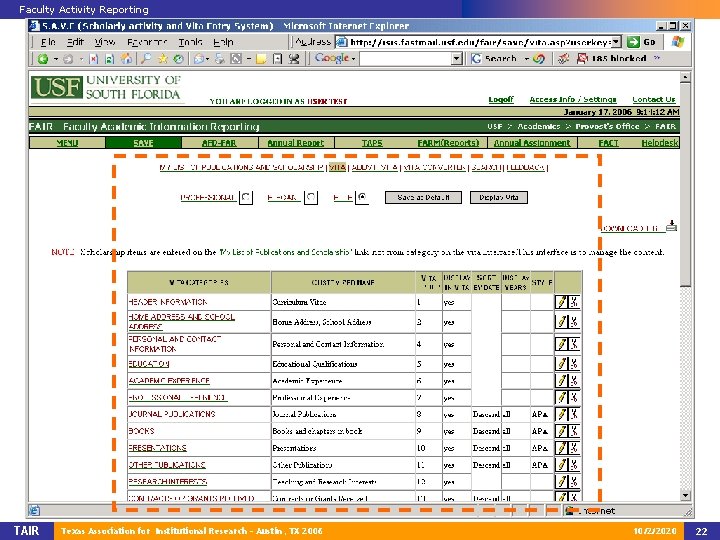Click the vertical scrollbar thumb
The image size is (720, 540).
point(685,184)
